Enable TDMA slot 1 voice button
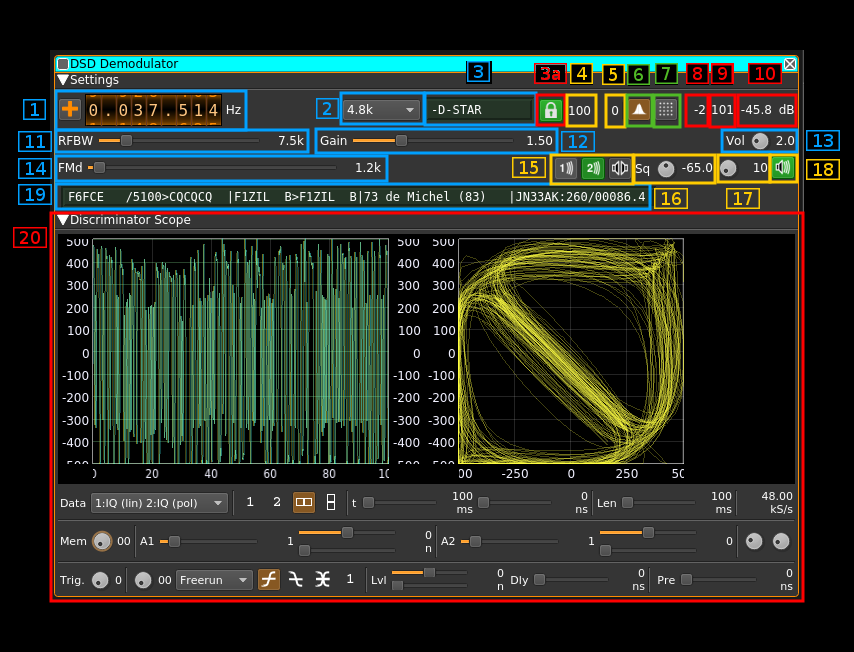The width and height of the screenshot is (854, 652). tap(566, 168)
